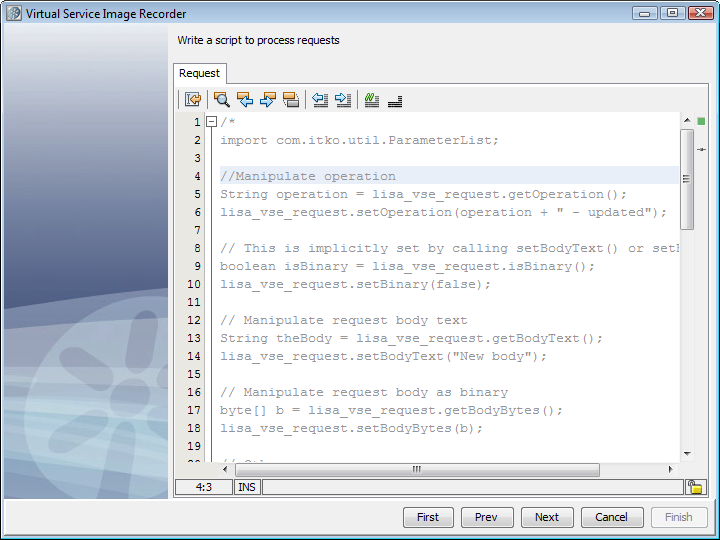Click the horizontal scrollbar right arrow
This screenshot has width=720, height=540.
point(670,469)
